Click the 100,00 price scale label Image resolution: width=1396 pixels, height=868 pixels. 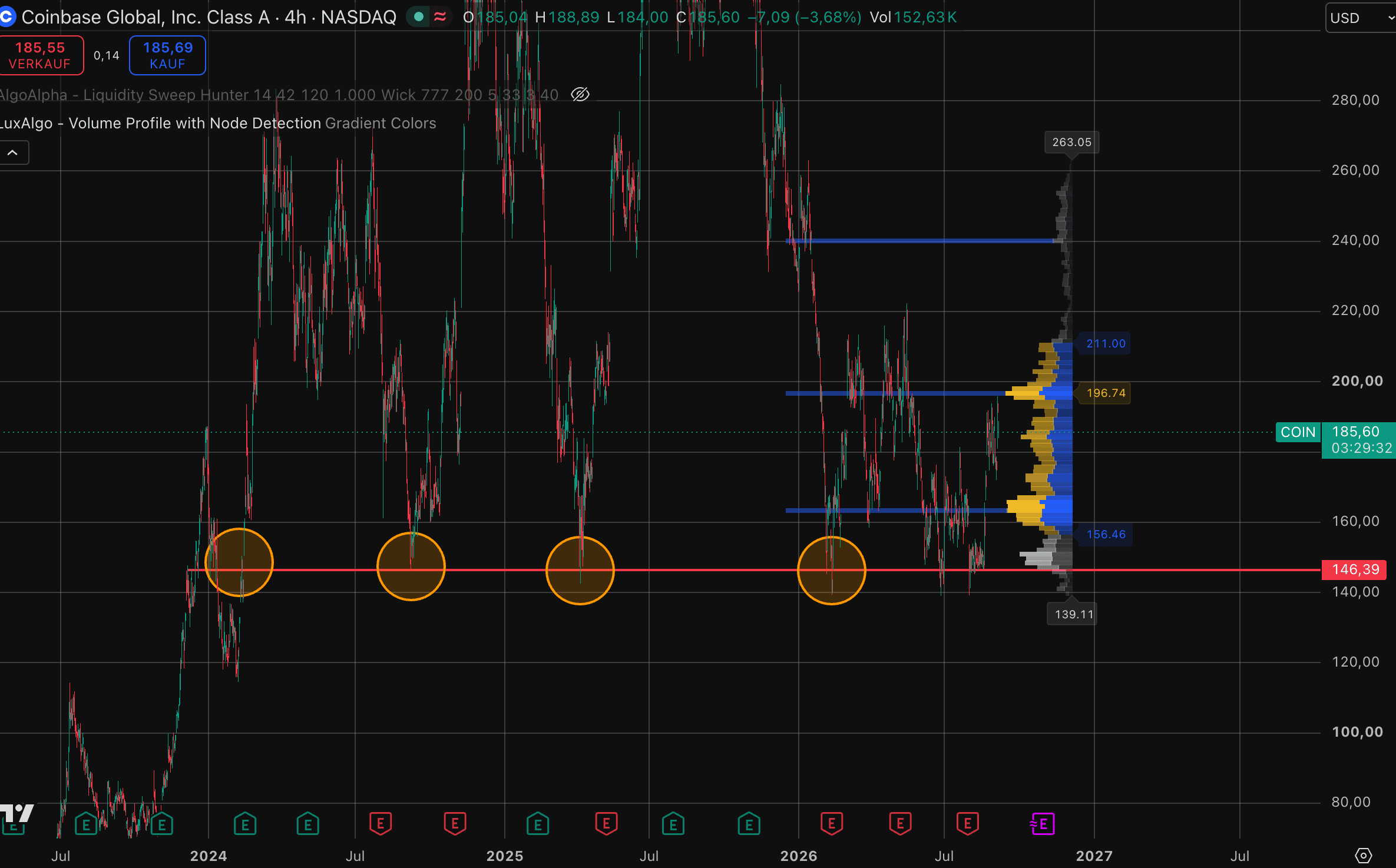pyautogui.click(x=1357, y=732)
